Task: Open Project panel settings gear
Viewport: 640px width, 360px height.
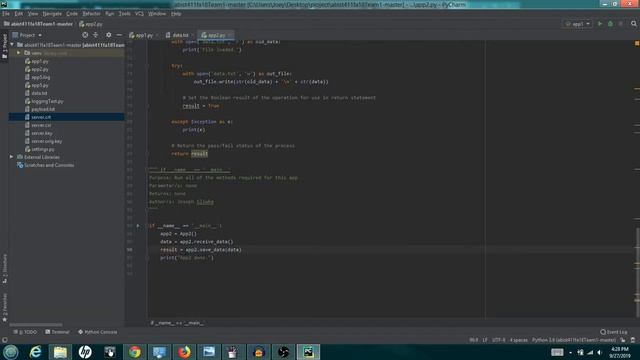Action: click(109, 35)
